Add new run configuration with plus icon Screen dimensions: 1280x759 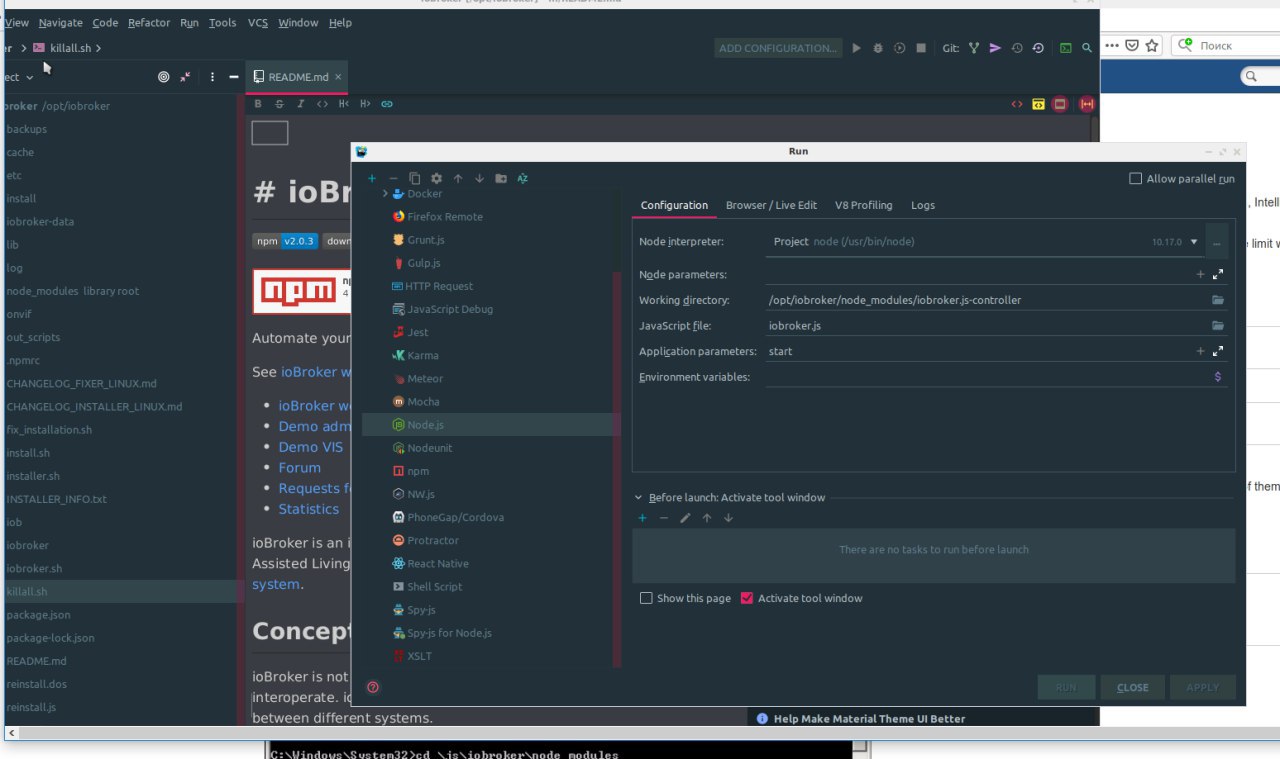372,179
